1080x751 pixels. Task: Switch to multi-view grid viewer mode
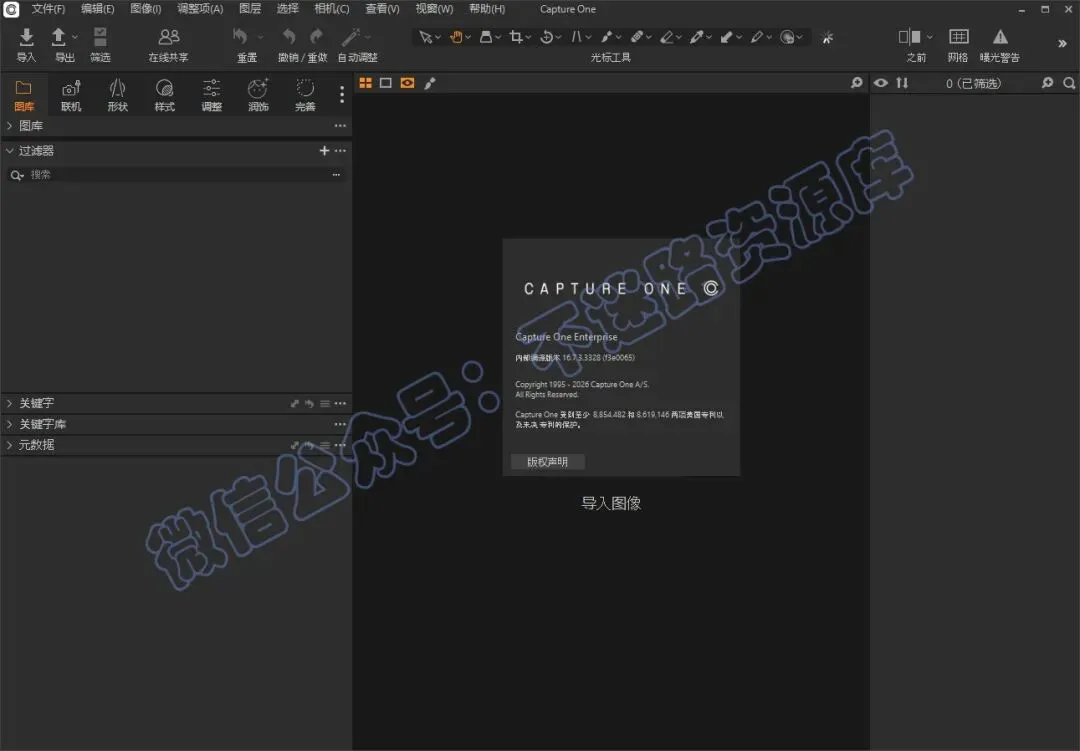pos(366,83)
